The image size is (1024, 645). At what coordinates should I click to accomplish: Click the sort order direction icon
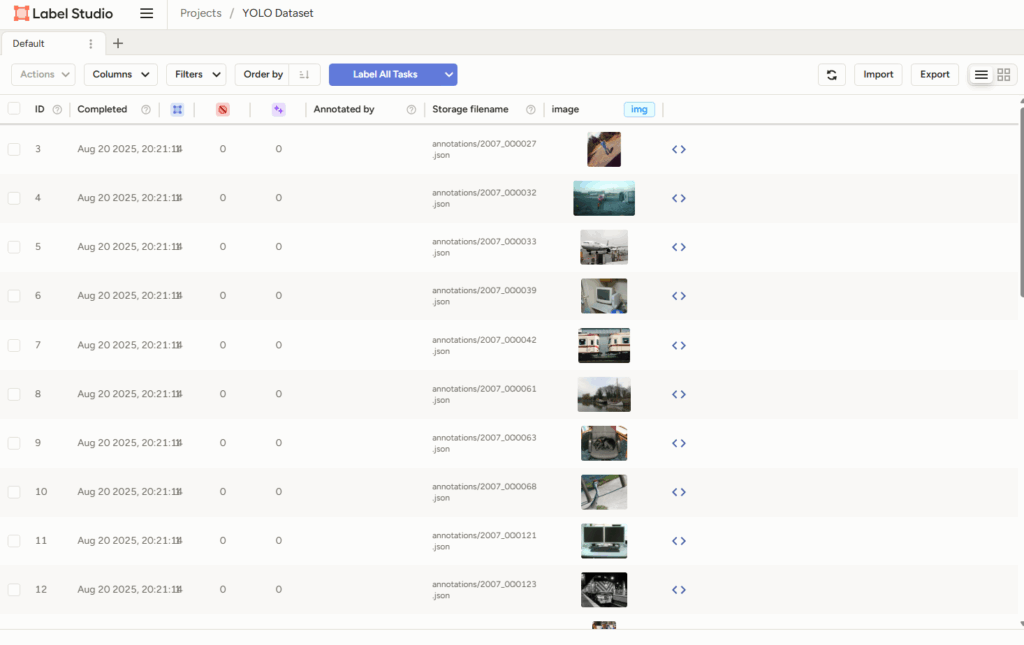tap(305, 75)
